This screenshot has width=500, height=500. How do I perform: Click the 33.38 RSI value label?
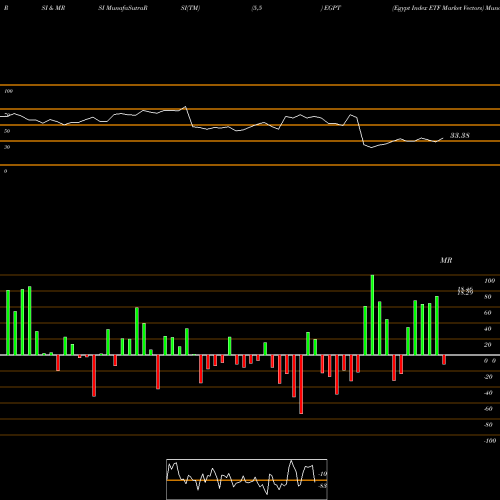coord(460,135)
